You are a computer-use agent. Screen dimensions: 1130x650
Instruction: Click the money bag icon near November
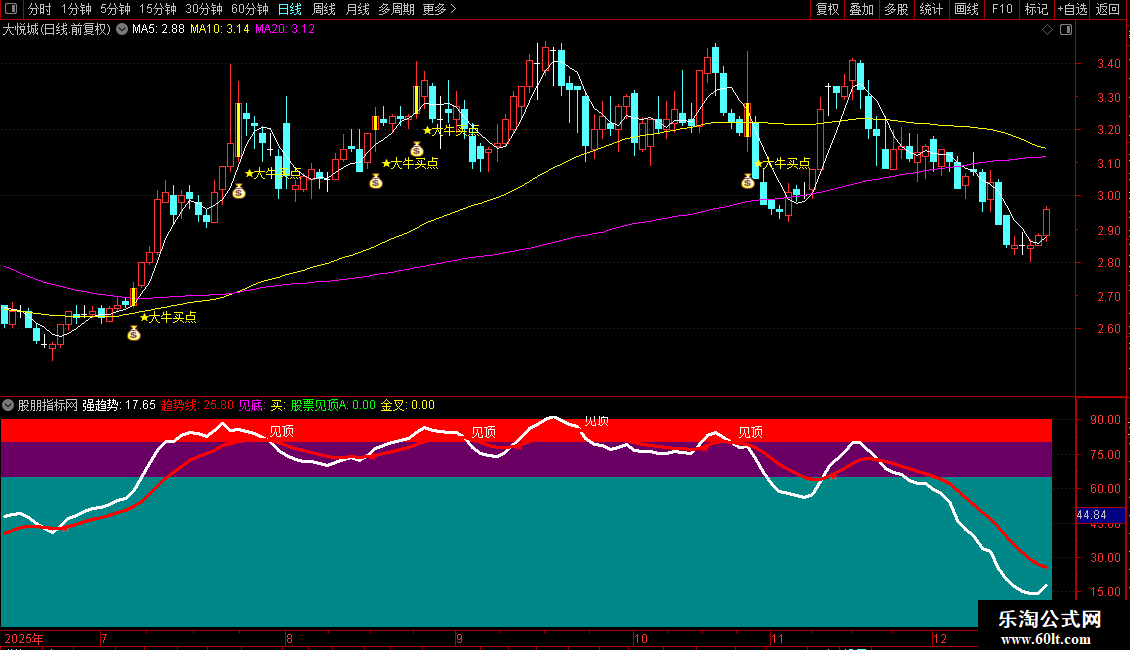point(747,181)
